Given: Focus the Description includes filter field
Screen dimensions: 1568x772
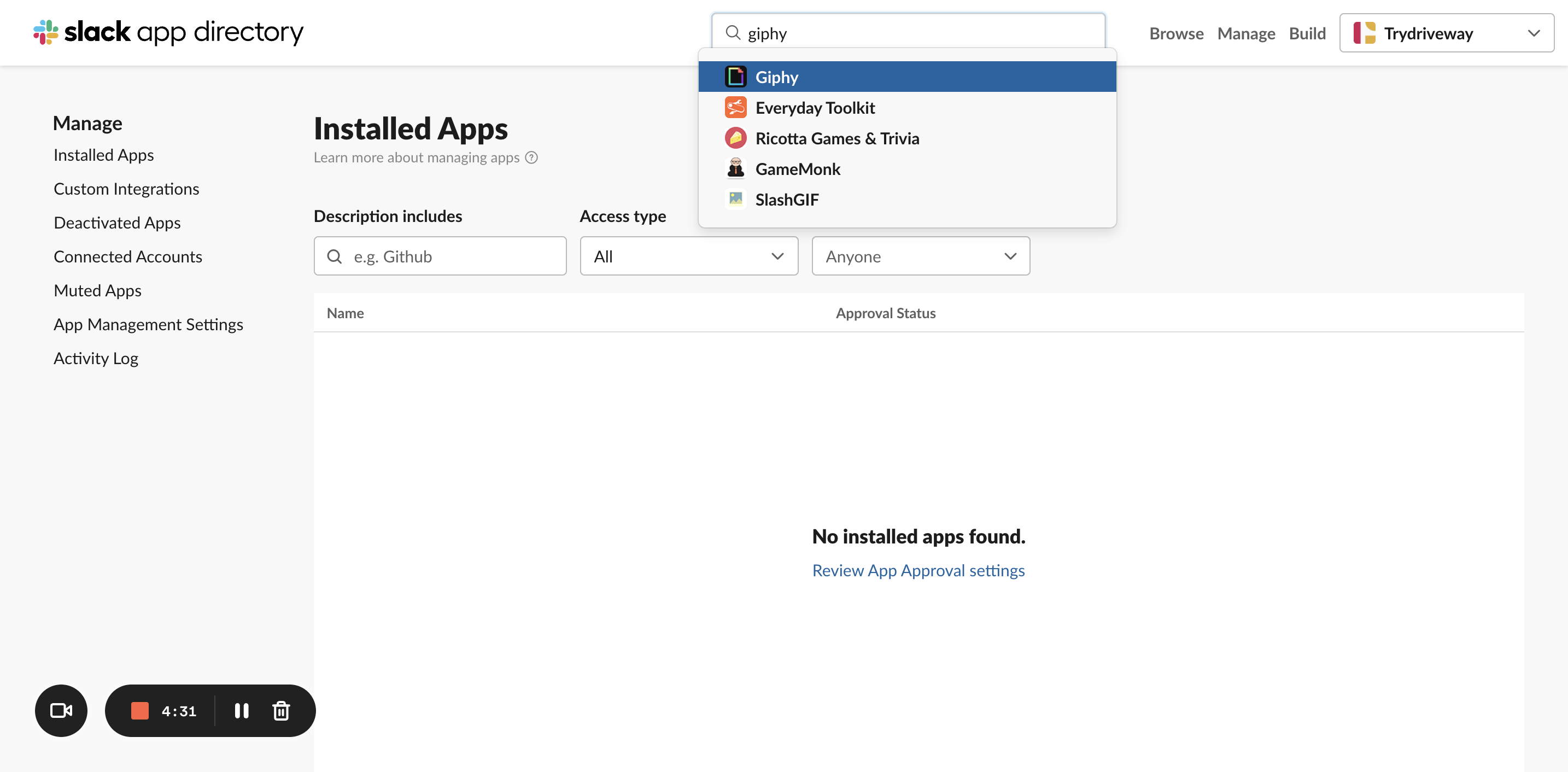Looking at the screenshot, I should click(x=440, y=256).
